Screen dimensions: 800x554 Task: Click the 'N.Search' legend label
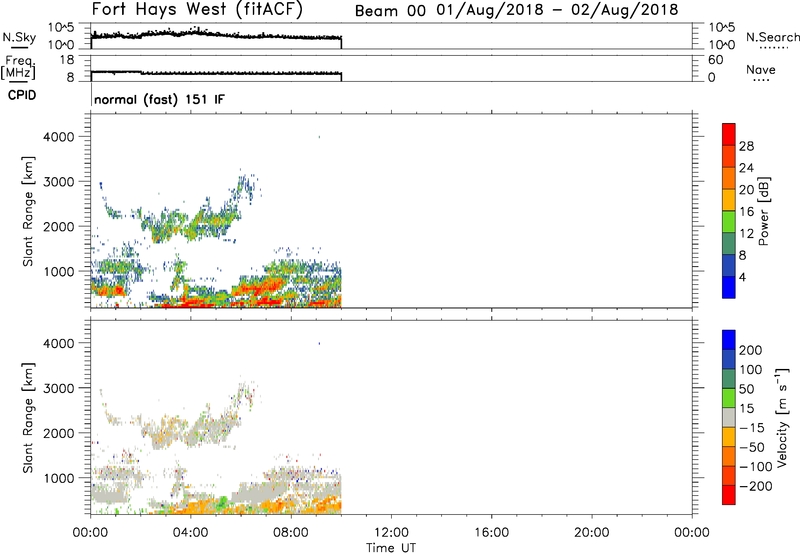pyautogui.click(x=772, y=37)
